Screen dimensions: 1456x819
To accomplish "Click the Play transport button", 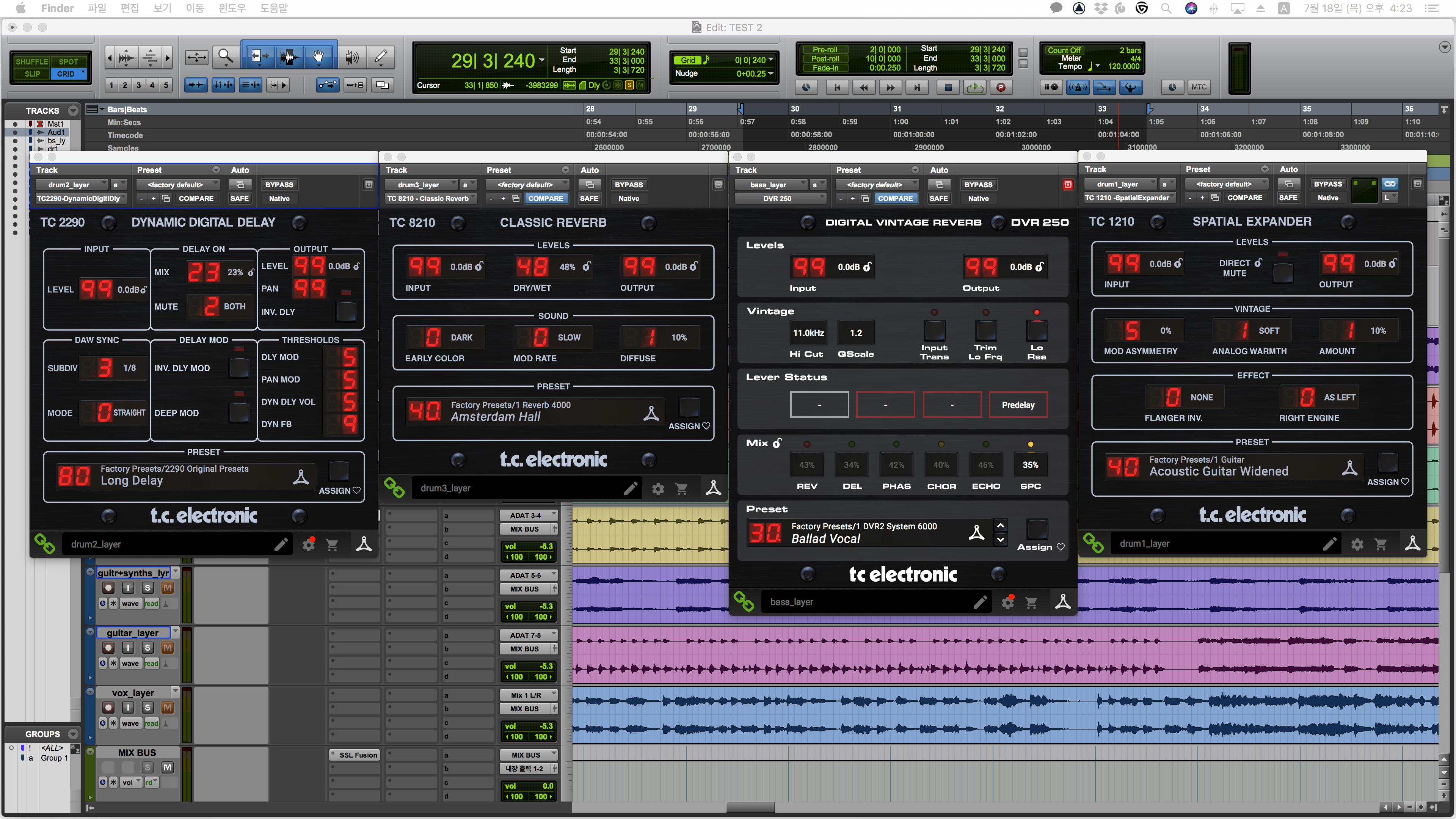I will pos(974,87).
